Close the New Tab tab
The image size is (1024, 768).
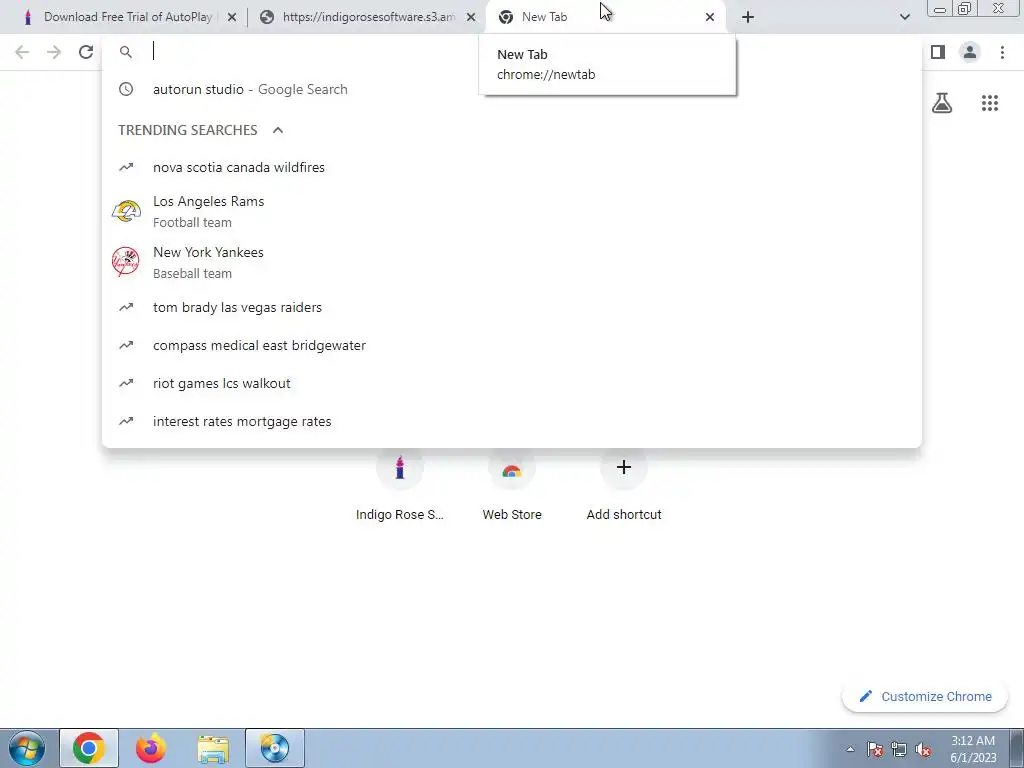[710, 18]
